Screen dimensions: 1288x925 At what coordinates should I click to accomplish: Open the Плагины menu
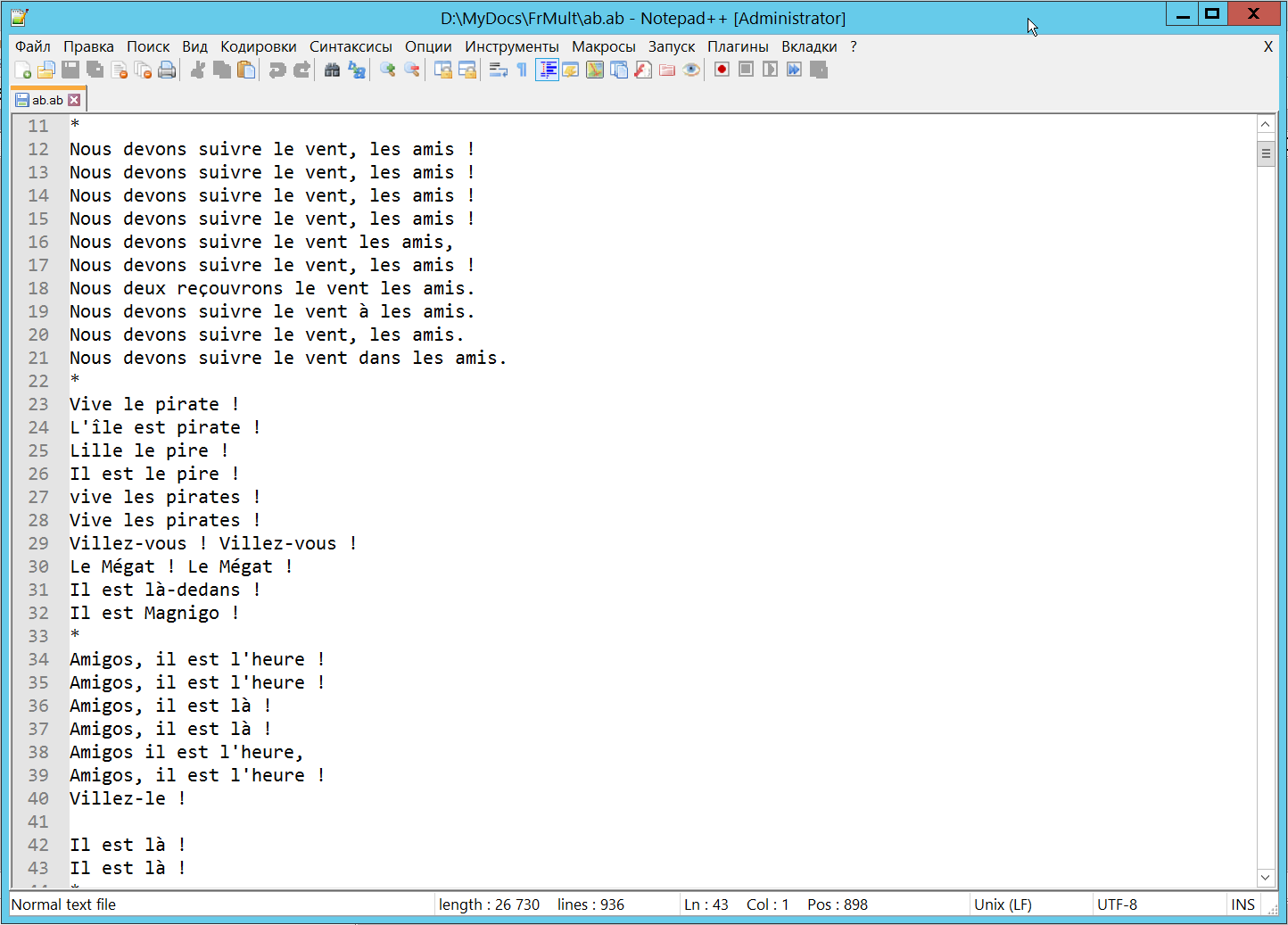tap(737, 46)
